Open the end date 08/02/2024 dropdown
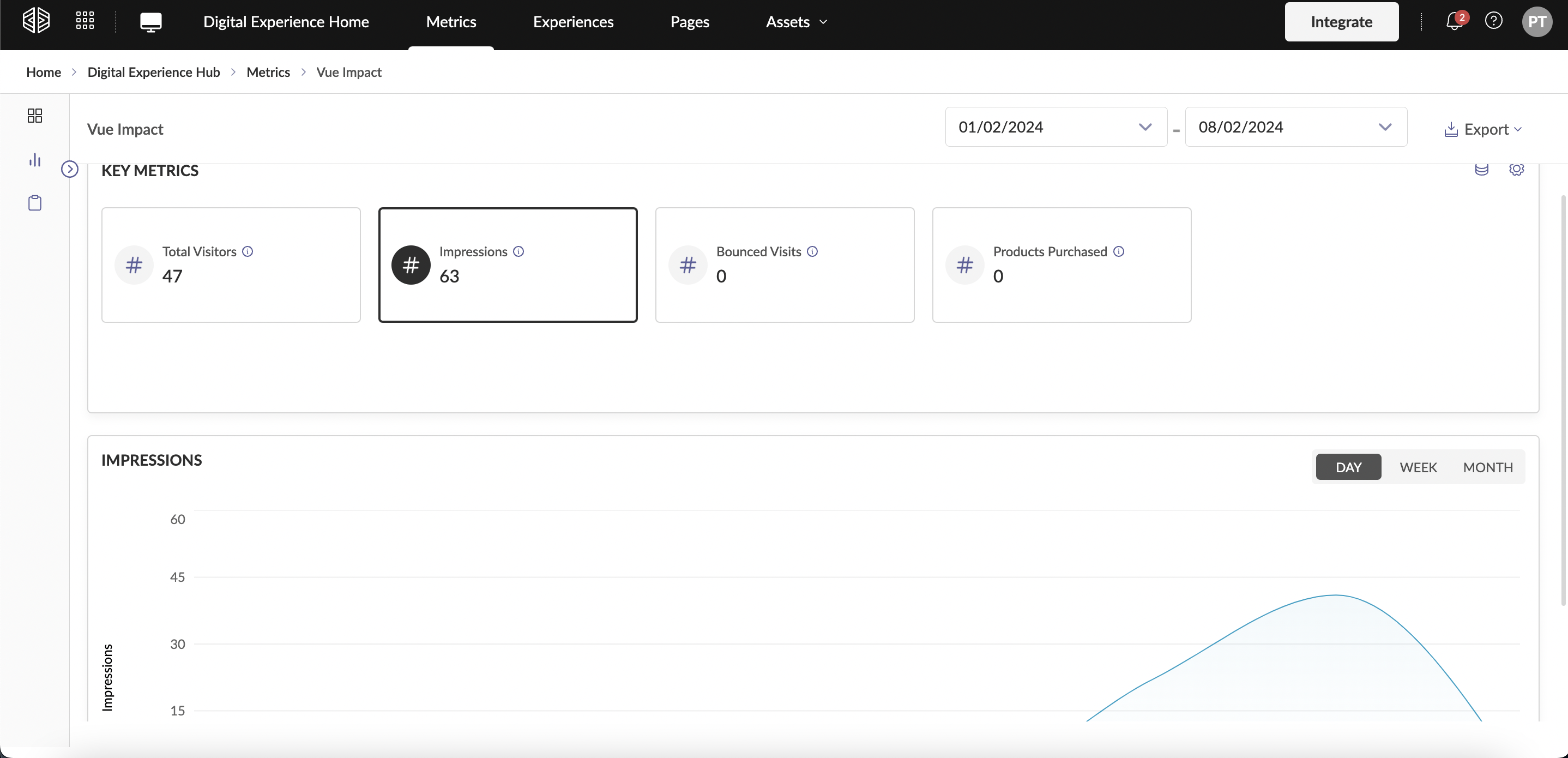The width and height of the screenshot is (1568, 758). [1295, 127]
